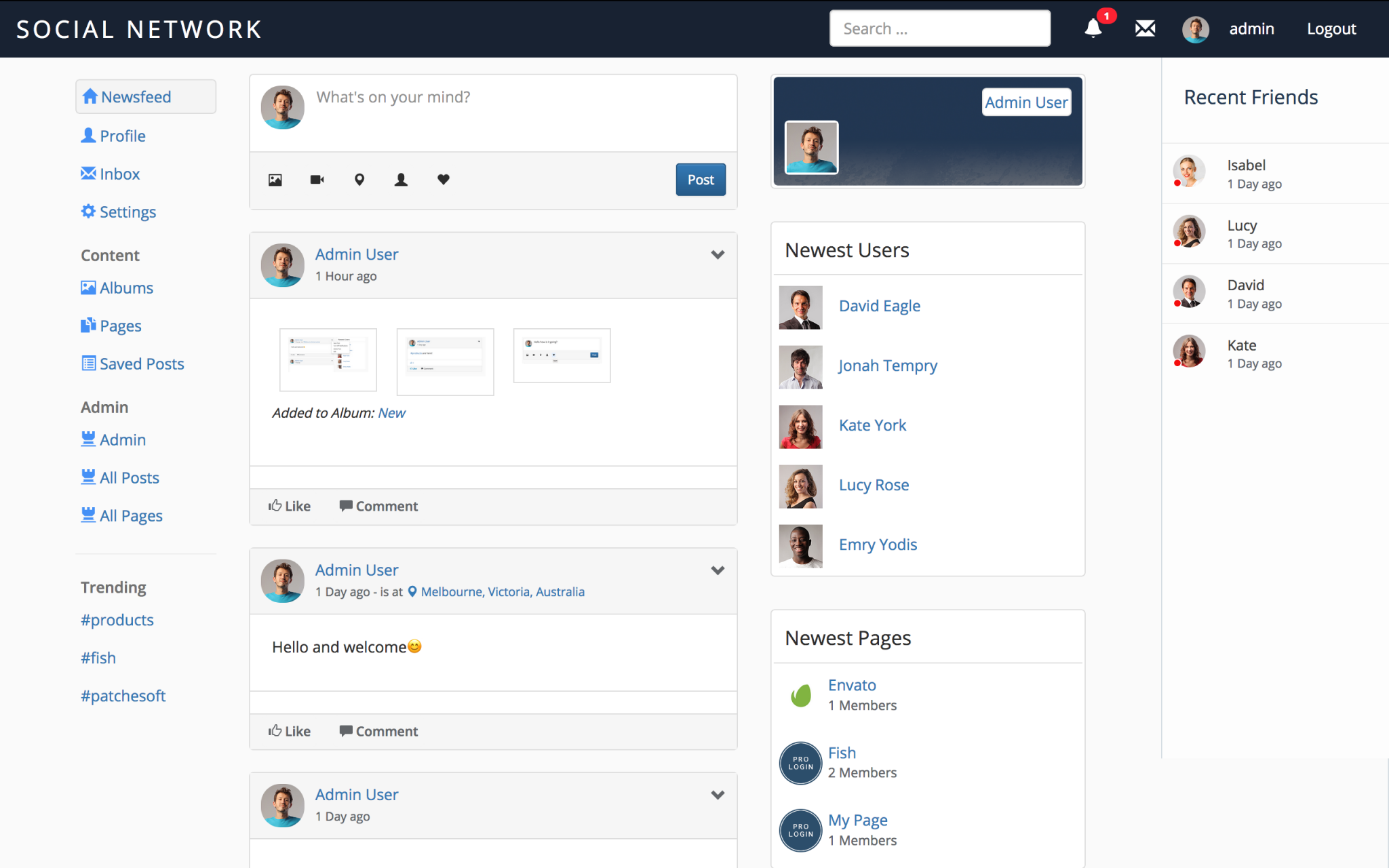Click the like heart icon in composer
Image resolution: width=1389 pixels, height=868 pixels.
pyautogui.click(x=443, y=180)
